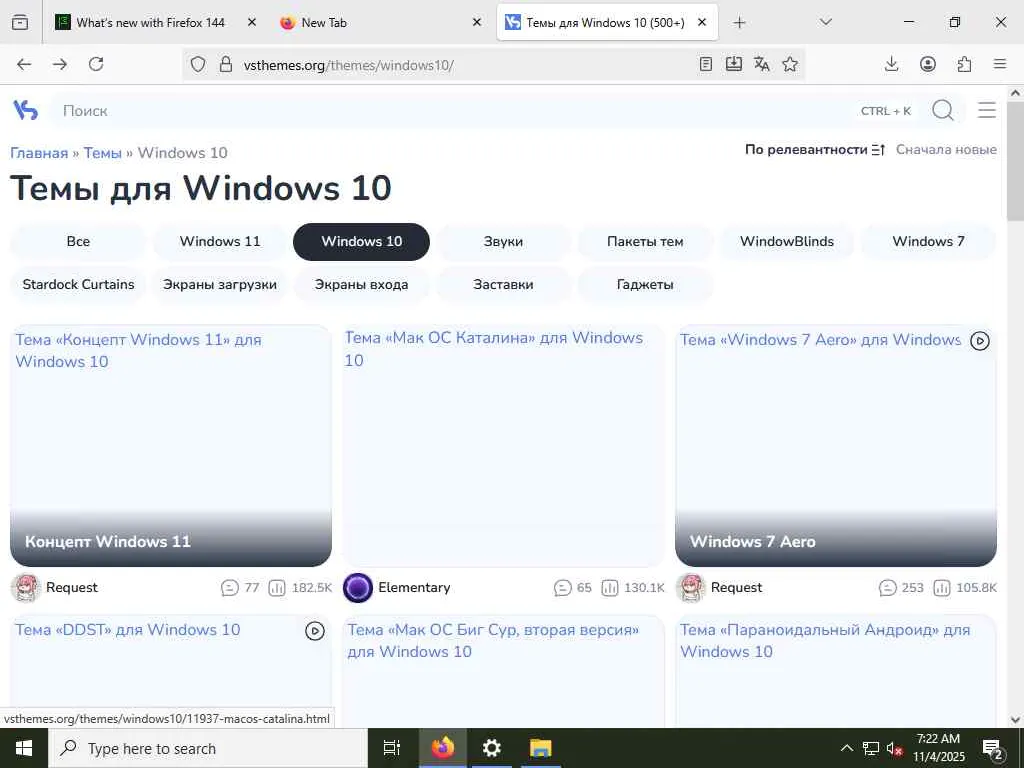Open the Экраны загрузки category
1024x768 pixels.
(x=220, y=285)
